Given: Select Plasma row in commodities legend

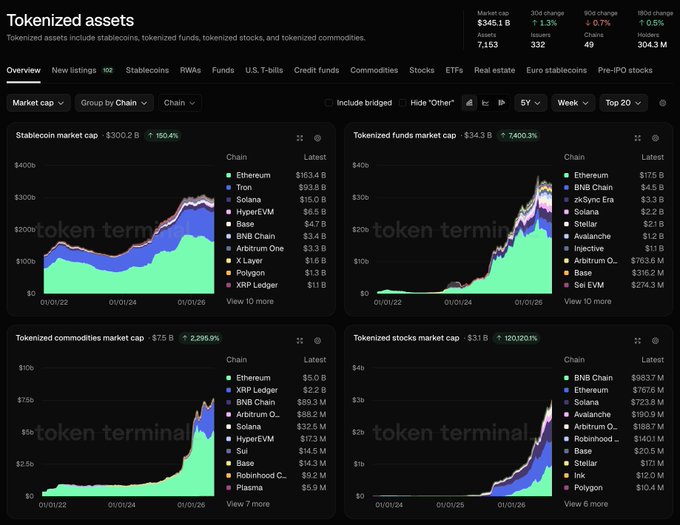Looking at the screenshot, I should pos(276,488).
